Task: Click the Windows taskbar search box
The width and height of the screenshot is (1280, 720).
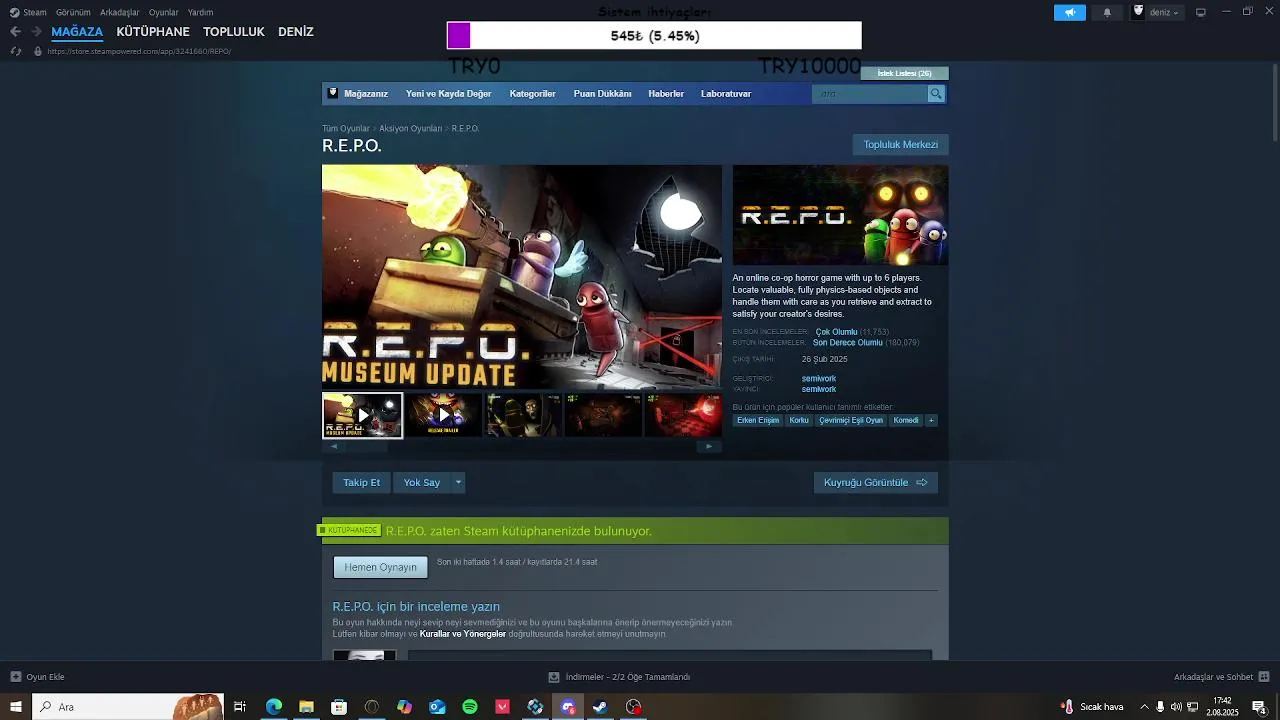Action: click(x=128, y=707)
